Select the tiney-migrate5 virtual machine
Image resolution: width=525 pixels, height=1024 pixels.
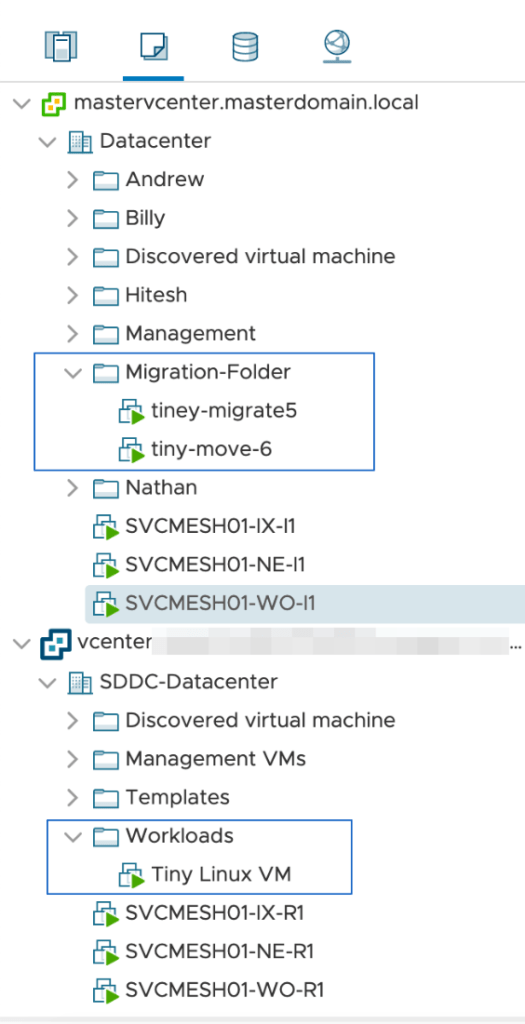224,411
